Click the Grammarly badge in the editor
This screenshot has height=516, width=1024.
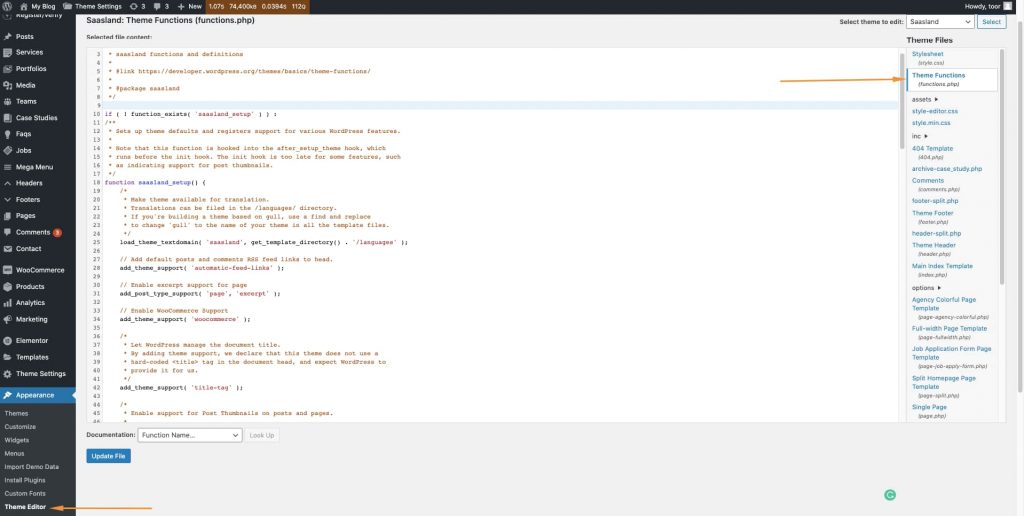click(x=889, y=495)
